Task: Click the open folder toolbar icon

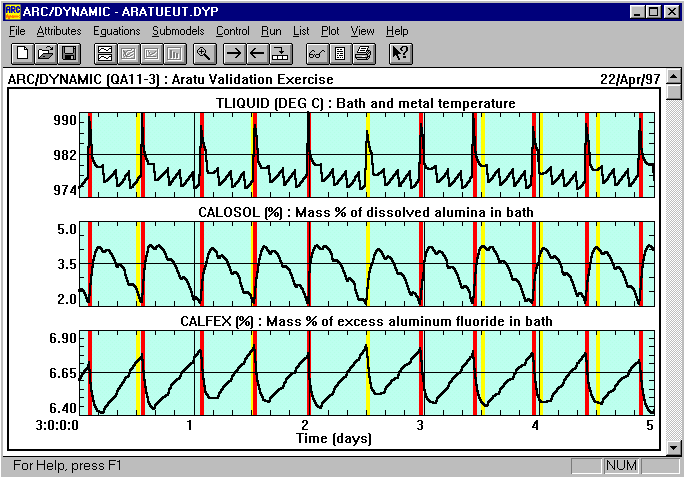Action: [45, 53]
